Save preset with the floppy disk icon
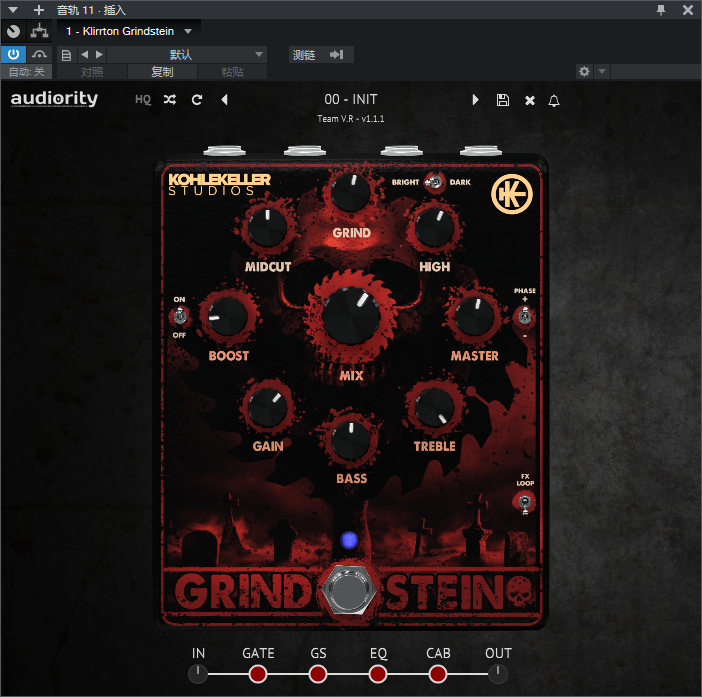The width and height of the screenshot is (702, 697). (503, 100)
